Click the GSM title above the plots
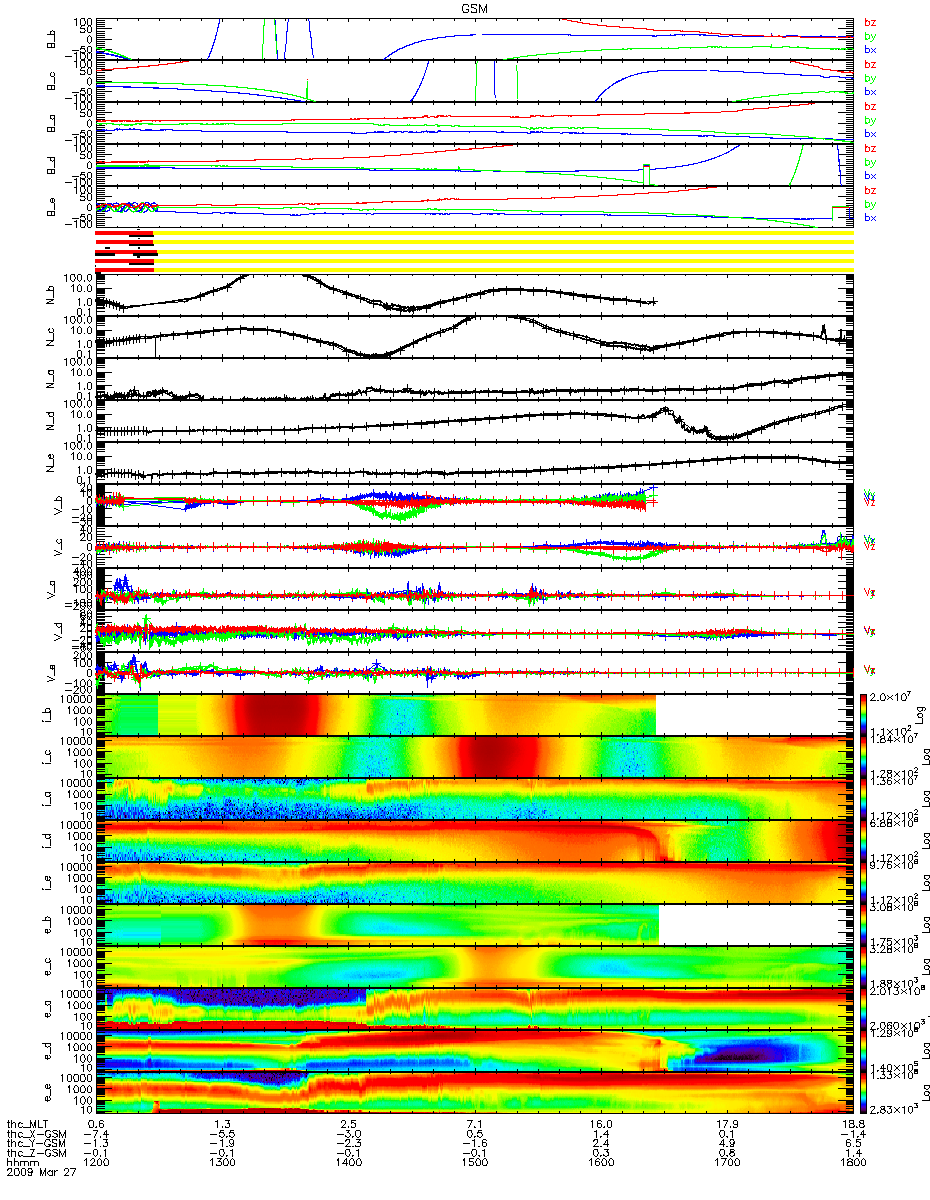This screenshot has width=930, height=1200. pos(474,7)
